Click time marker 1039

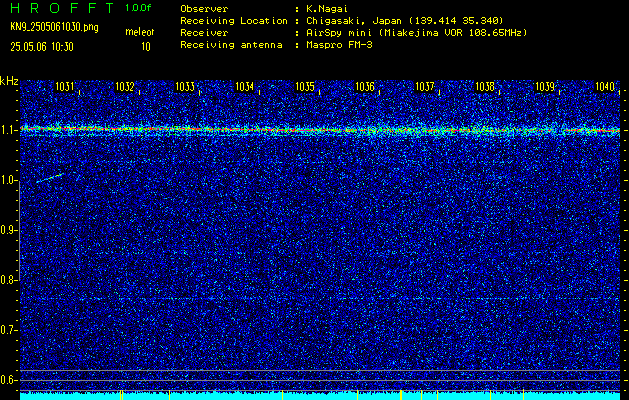point(545,86)
